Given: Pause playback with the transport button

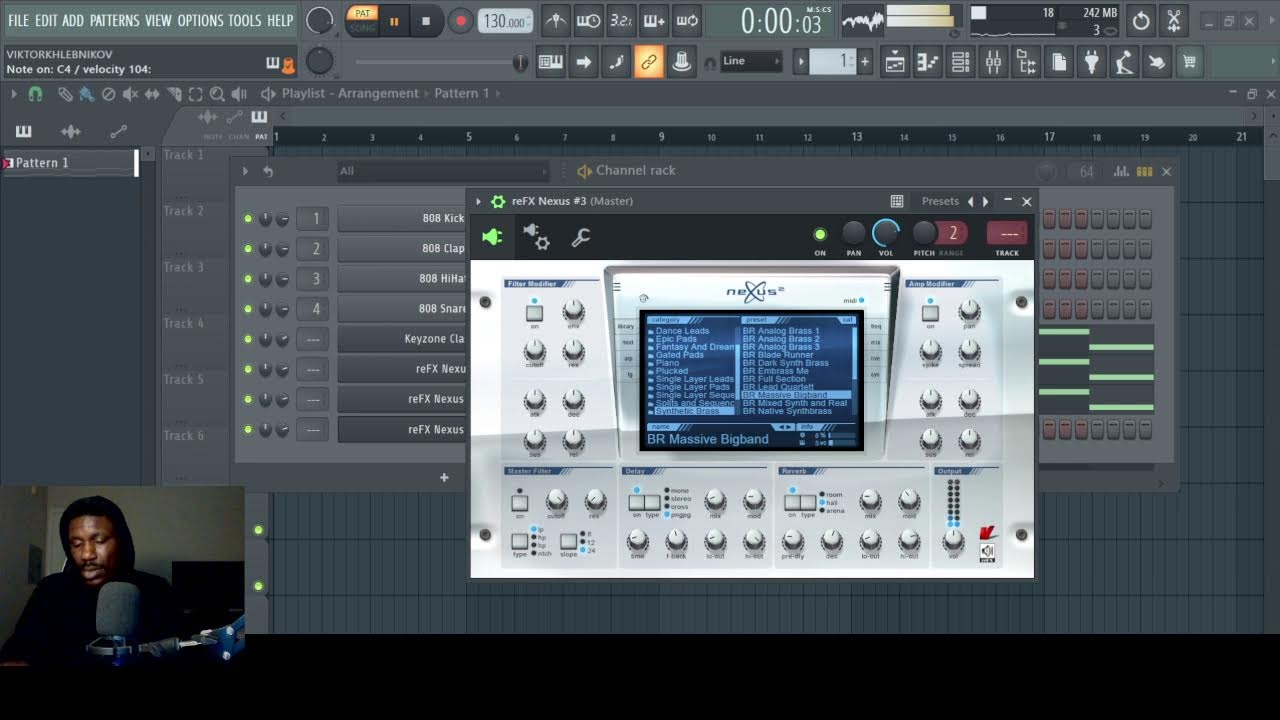Looking at the screenshot, I should pyautogui.click(x=394, y=20).
